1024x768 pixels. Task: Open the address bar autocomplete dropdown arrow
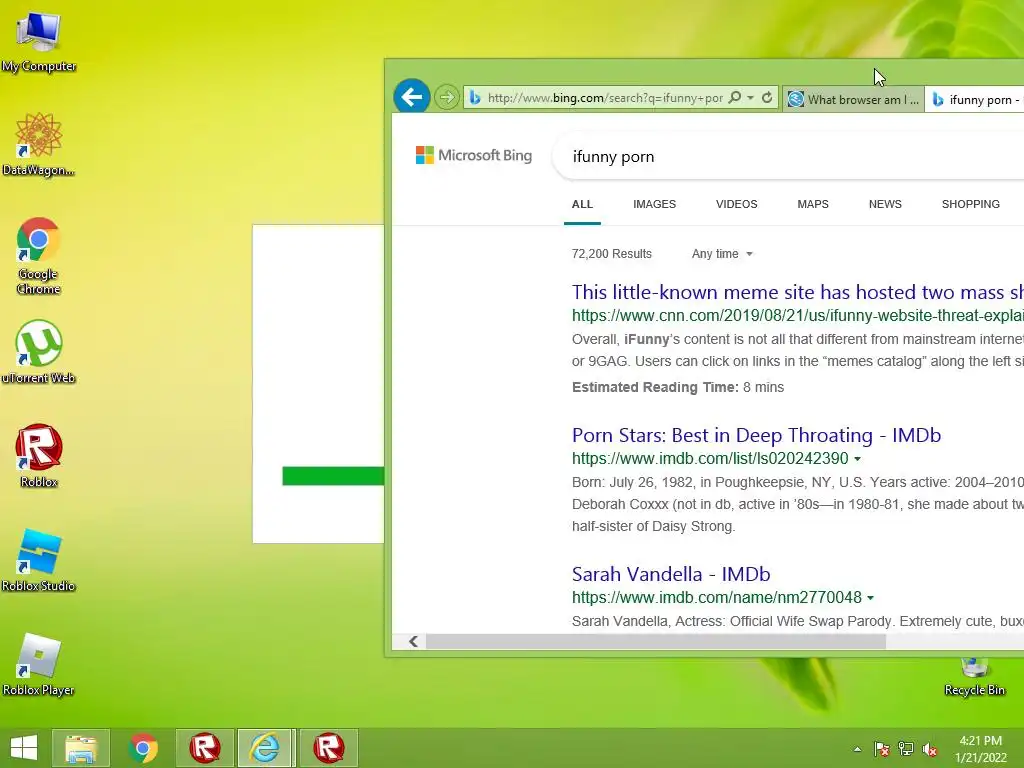pos(750,97)
